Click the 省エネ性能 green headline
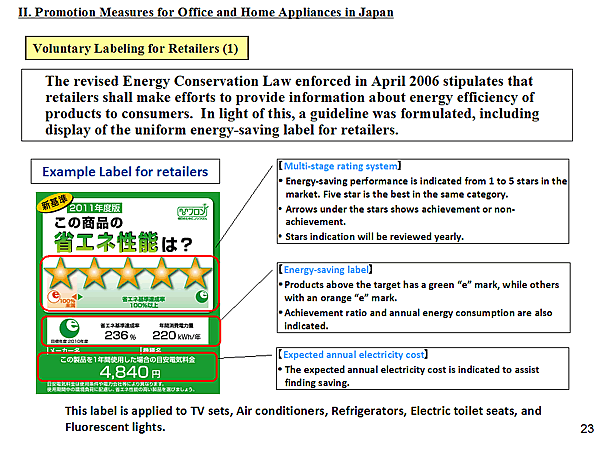This screenshot has height=450, width=600. tap(106, 242)
